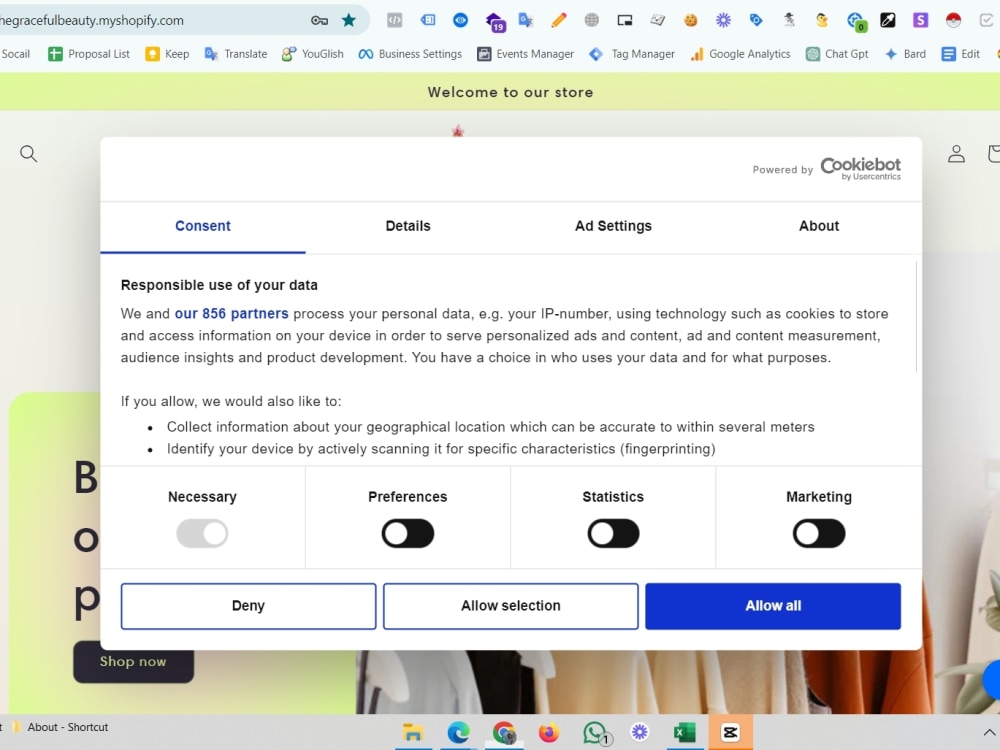Click the duck-shaped extension icon
Image resolution: width=1000 pixels, height=750 pixels.
pos(822,20)
